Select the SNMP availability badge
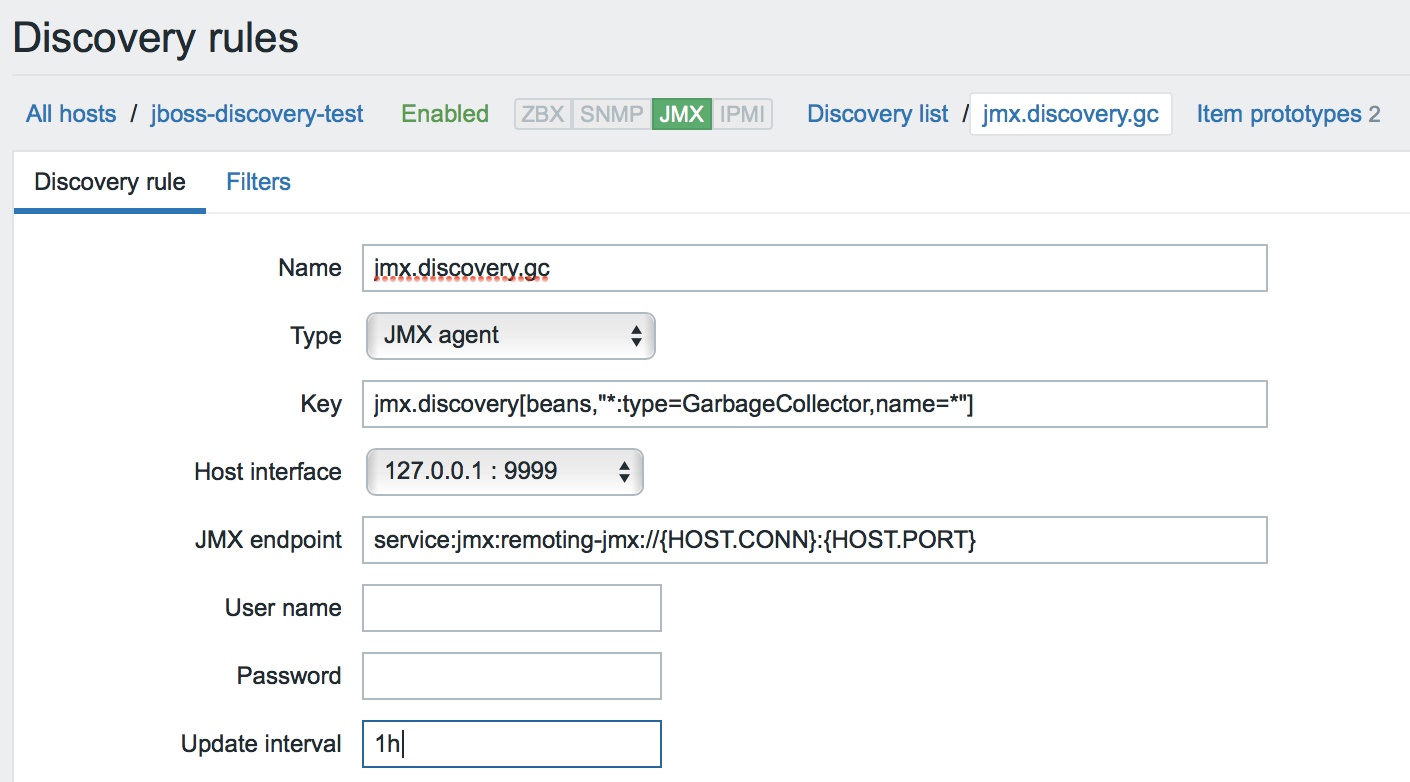The image size is (1410, 782). (610, 114)
